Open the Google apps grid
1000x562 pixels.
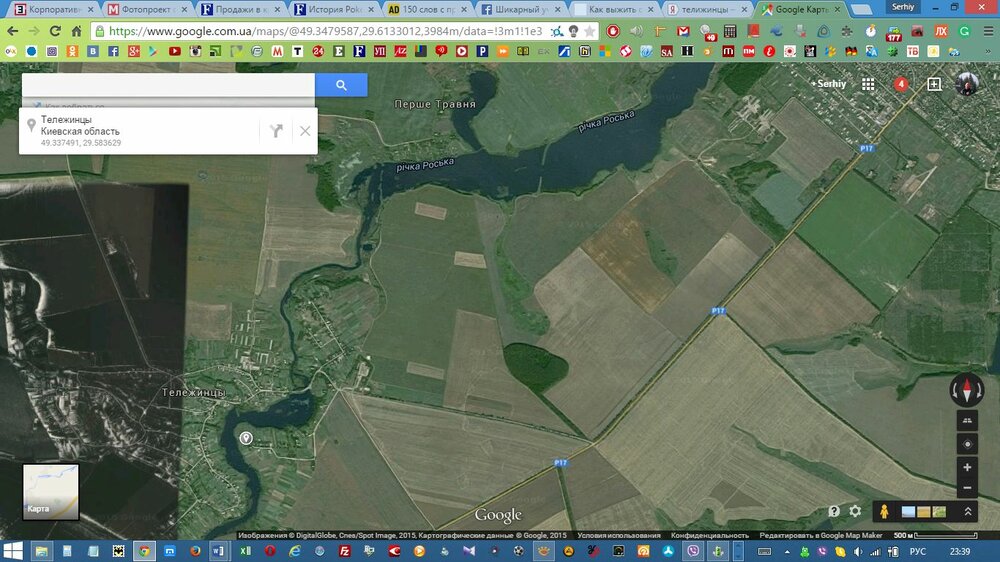(868, 84)
